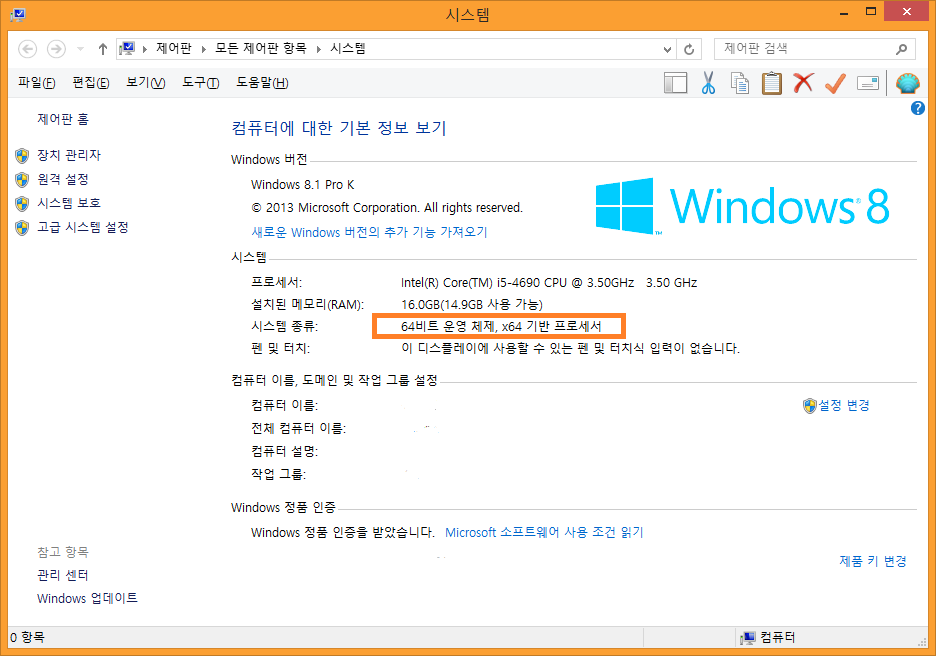936x656 pixels.
Task: Open recent locations dropdown arrow
Action: 80,49
